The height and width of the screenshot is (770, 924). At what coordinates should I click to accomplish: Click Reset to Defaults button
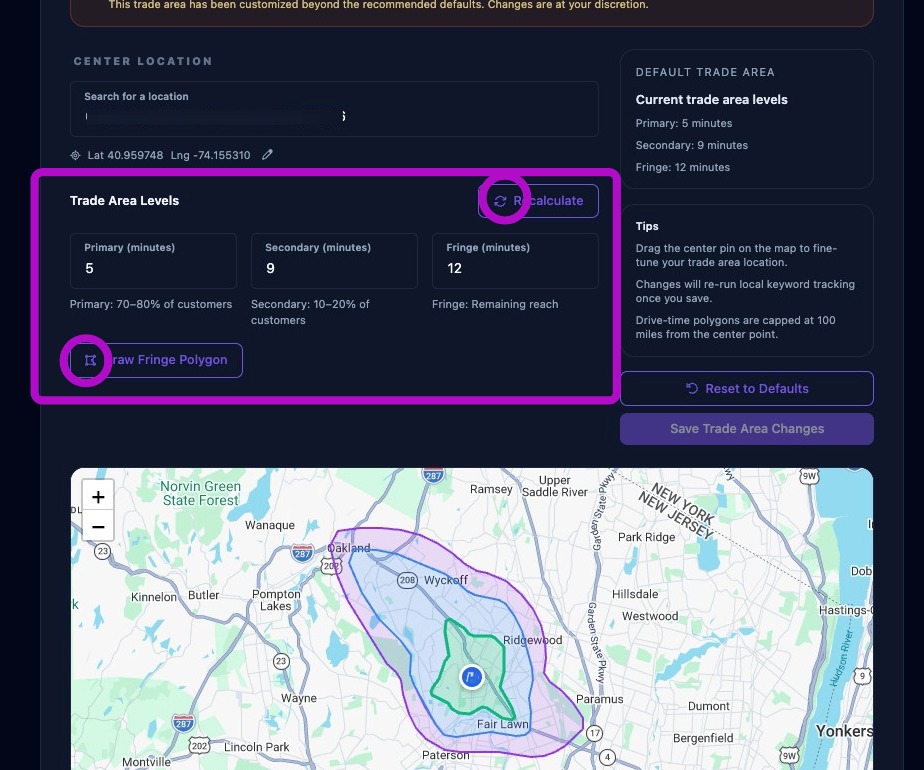pyautogui.click(x=747, y=388)
